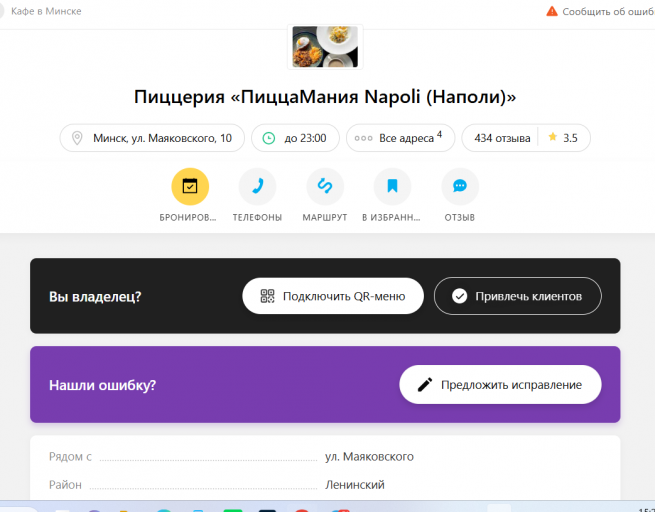Click the В избранное label
Image resolution: width=655 pixels, height=512 pixels.
pos(391,218)
